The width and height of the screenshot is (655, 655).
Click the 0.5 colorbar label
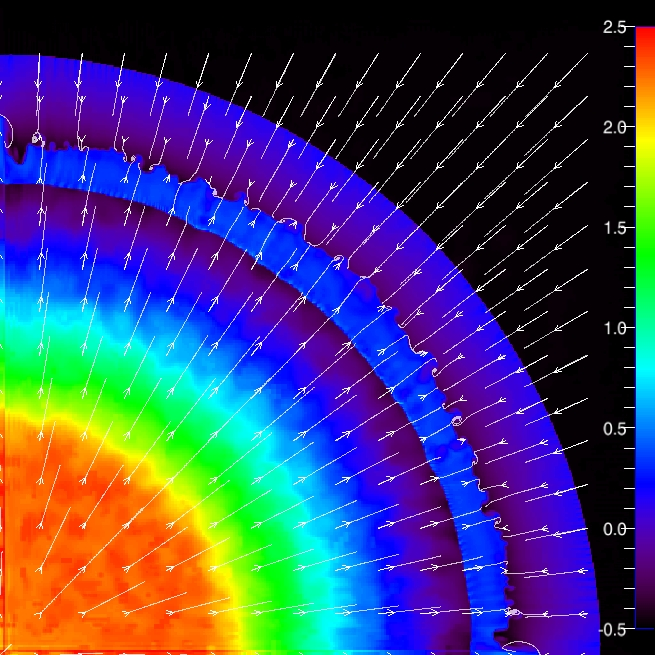[614, 429]
